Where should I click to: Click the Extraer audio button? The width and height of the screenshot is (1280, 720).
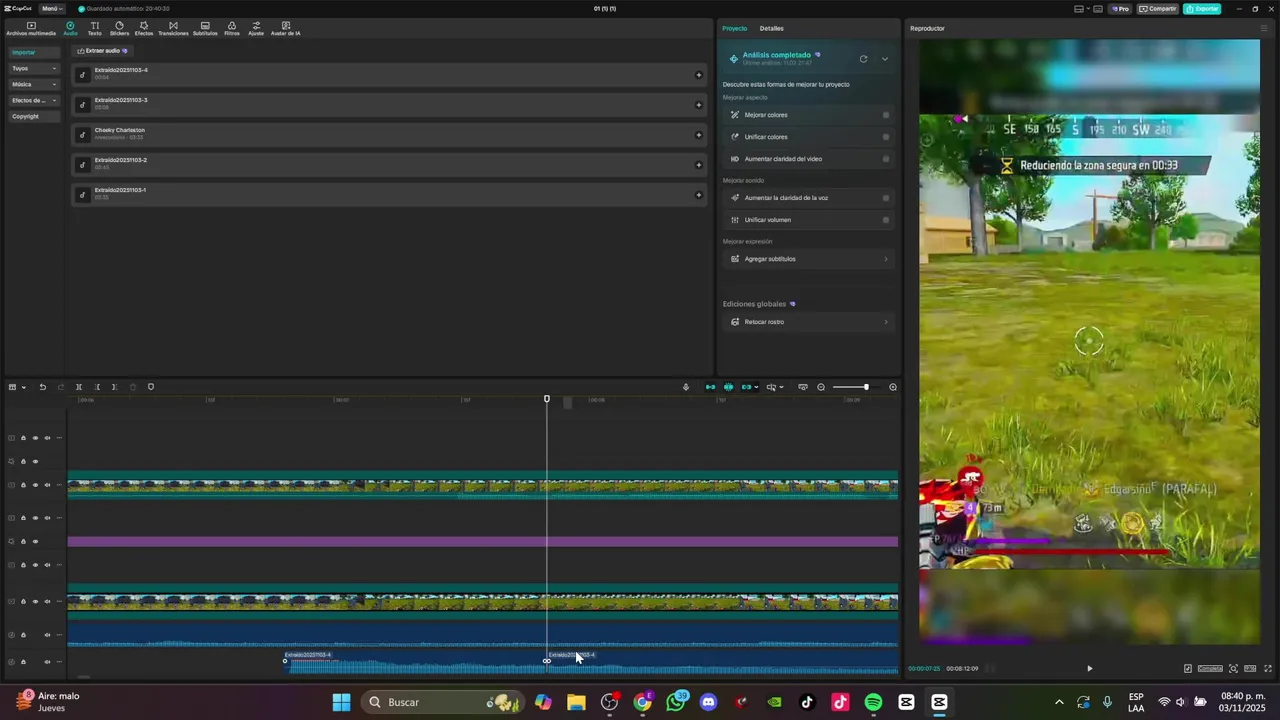102,50
